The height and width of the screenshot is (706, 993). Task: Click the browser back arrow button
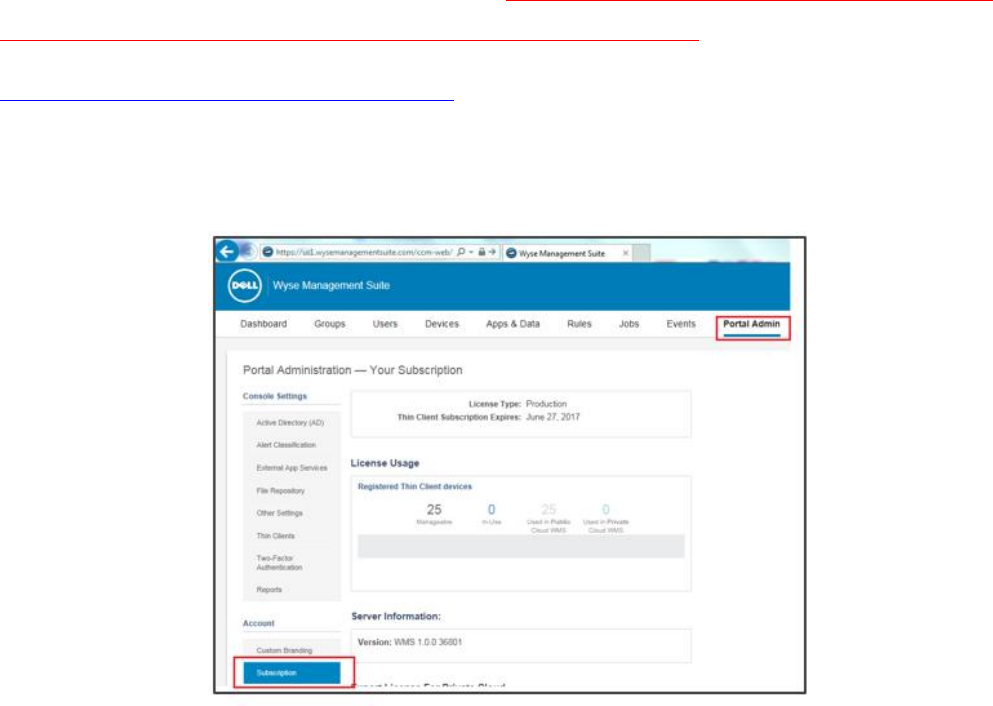(227, 252)
